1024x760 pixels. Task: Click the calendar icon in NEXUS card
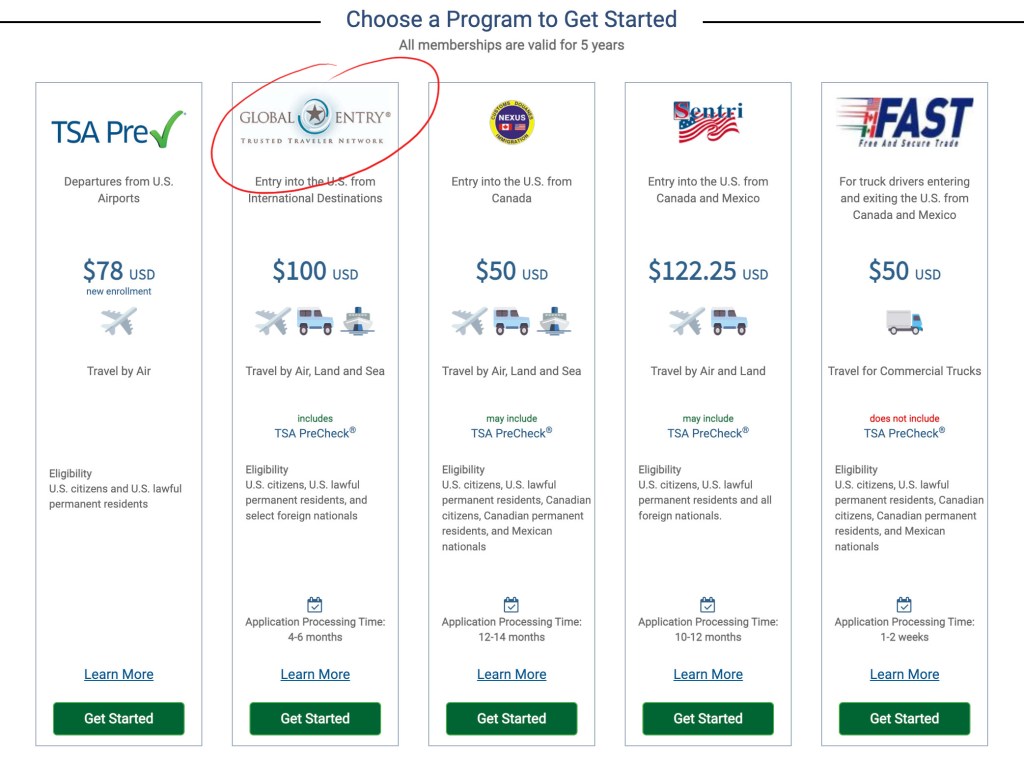[x=511, y=604]
